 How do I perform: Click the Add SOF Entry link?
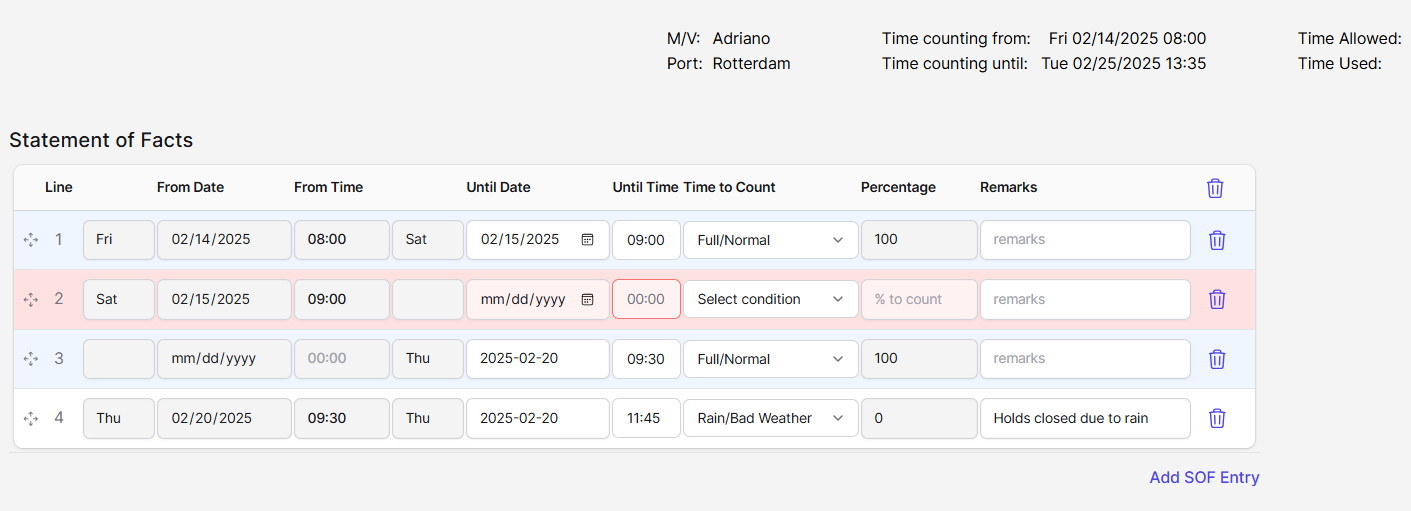(1204, 477)
